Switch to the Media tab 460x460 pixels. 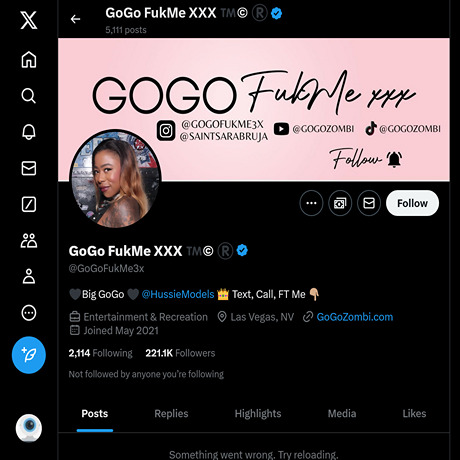342,414
